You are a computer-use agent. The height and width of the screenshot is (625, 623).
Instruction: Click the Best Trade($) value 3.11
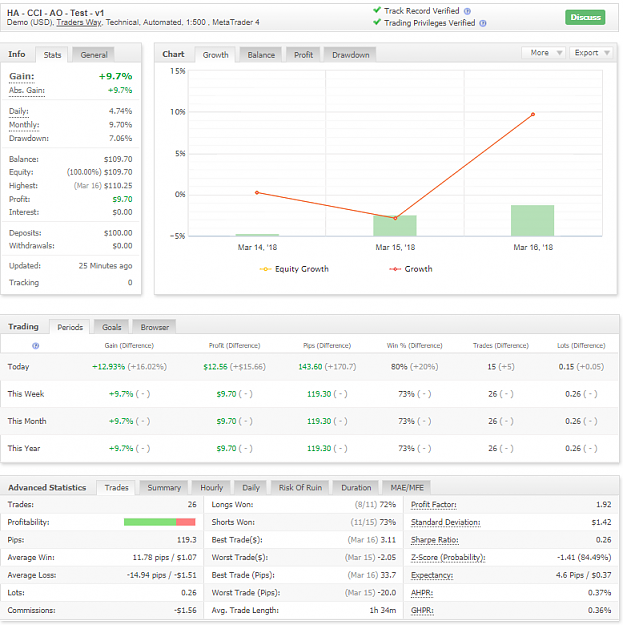click(388, 540)
